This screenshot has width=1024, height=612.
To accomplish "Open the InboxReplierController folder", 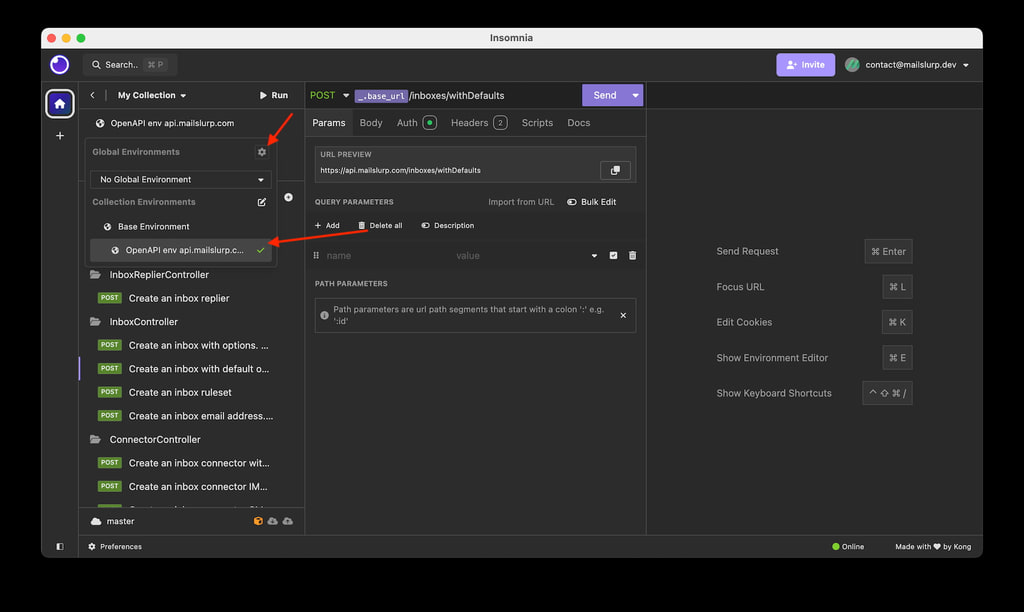I will pyautogui.click(x=150, y=274).
